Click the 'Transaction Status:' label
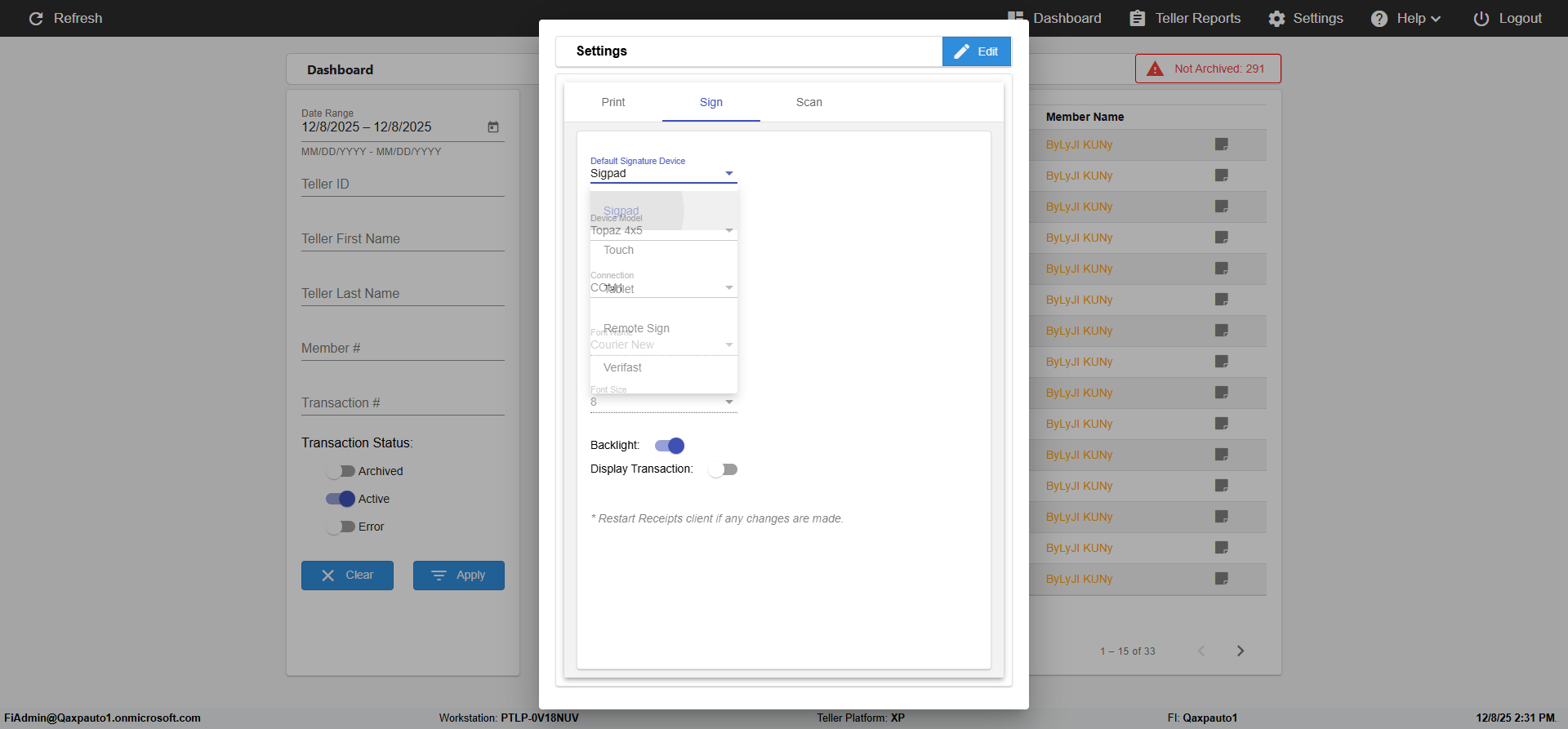Image resolution: width=1568 pixels, height=729 pixels. click(x=357, y=443)
